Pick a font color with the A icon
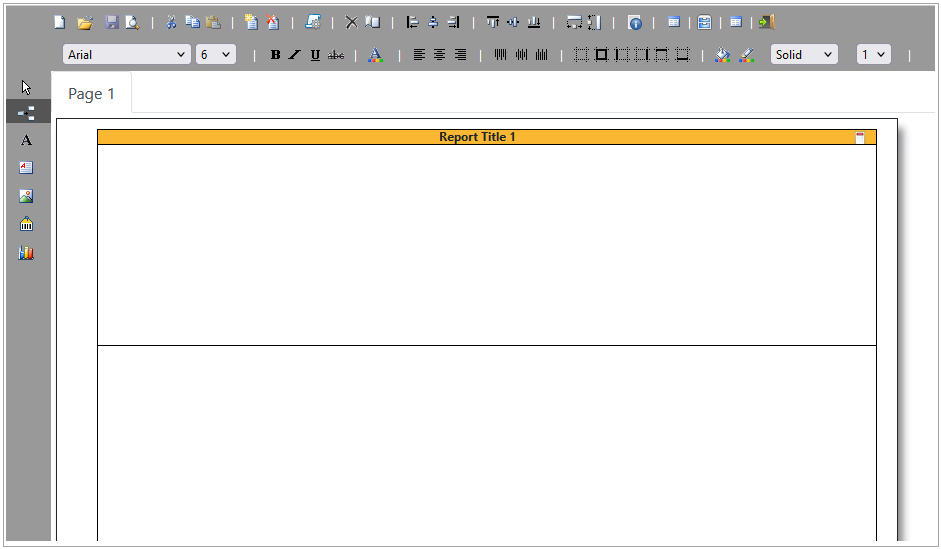 pyautogui.click(x=375, y=55)
